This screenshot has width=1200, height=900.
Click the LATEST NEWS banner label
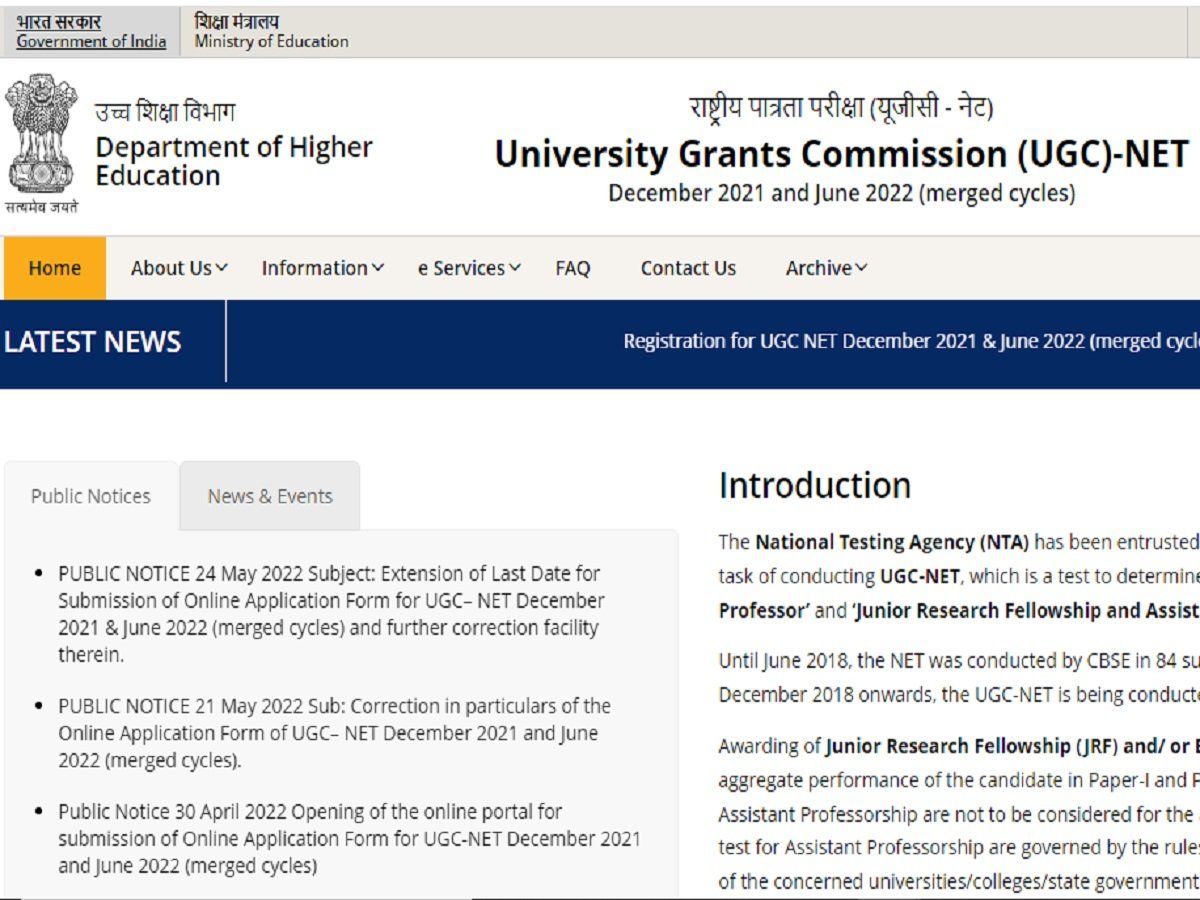(x=92, y=341)
